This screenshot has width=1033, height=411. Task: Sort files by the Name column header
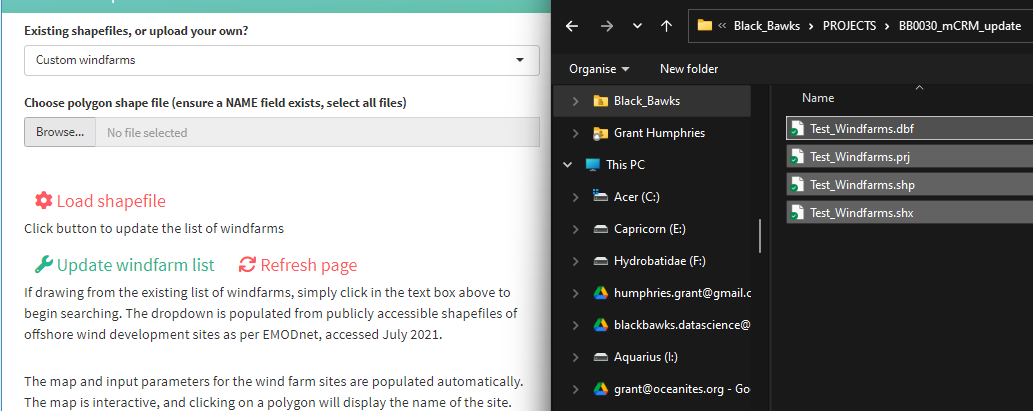point(818,97)
